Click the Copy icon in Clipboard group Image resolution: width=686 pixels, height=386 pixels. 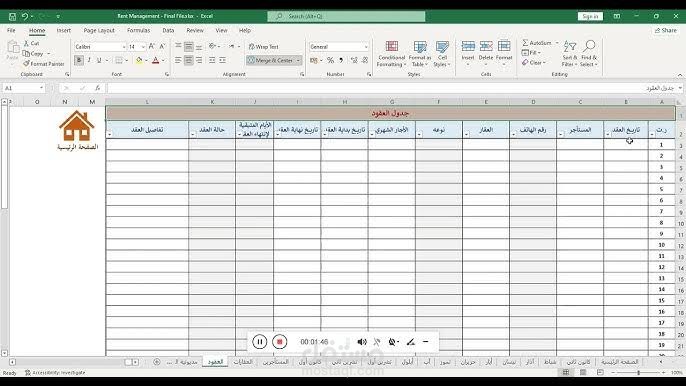26,53
